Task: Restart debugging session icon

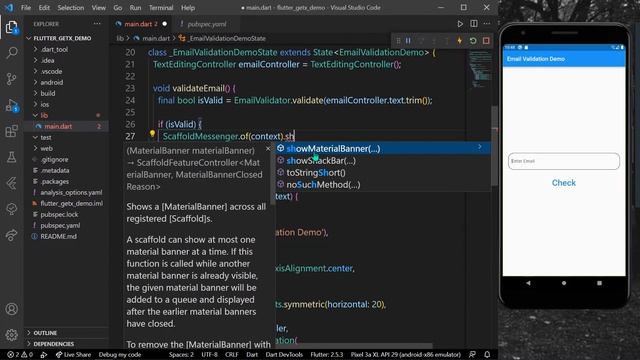Action: click(473, 41)
